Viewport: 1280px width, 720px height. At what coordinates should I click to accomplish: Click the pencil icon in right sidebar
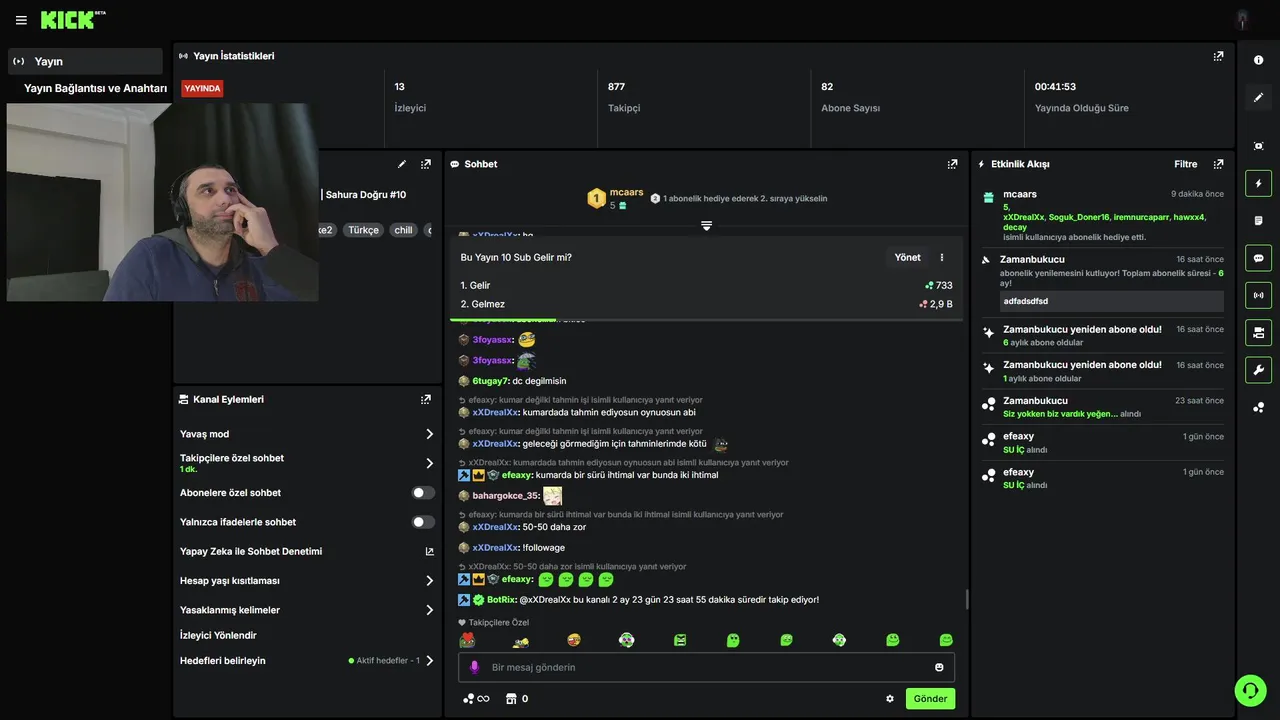point(1258,97)
